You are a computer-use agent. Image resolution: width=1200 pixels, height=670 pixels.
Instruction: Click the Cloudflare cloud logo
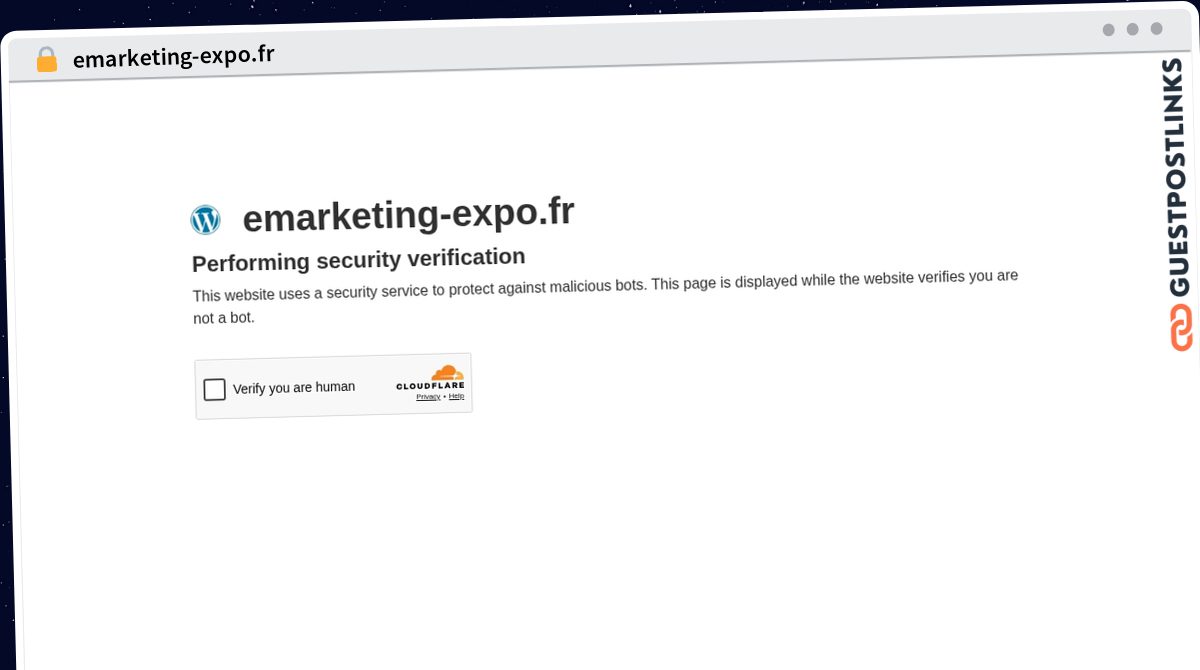447,373
